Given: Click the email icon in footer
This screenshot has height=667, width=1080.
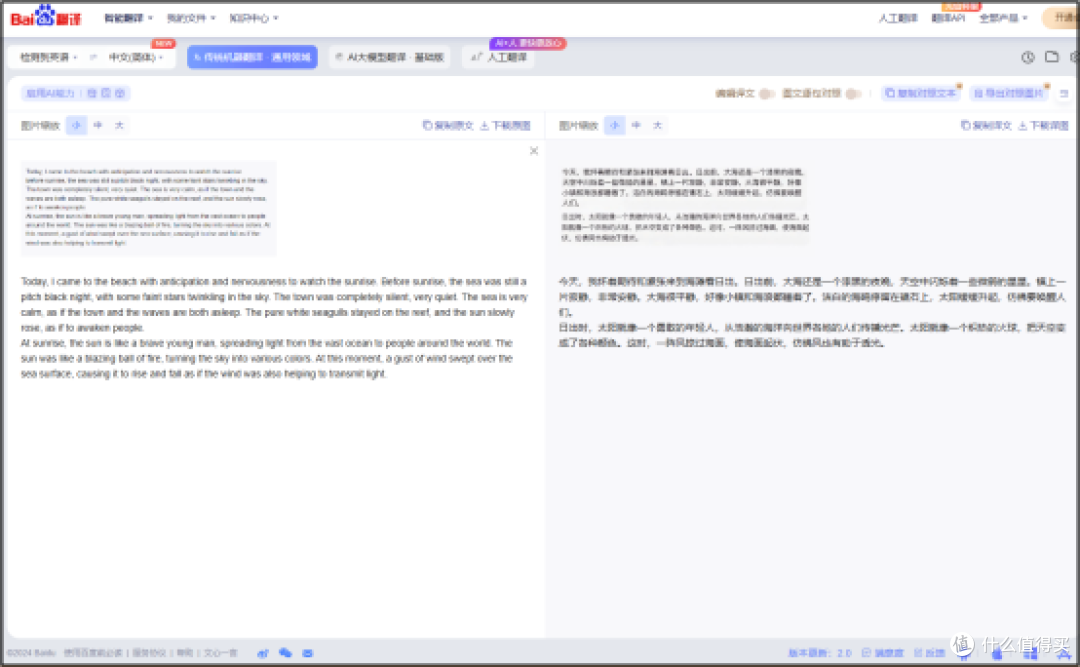Looking at the screenshot, I should point(308,653).
